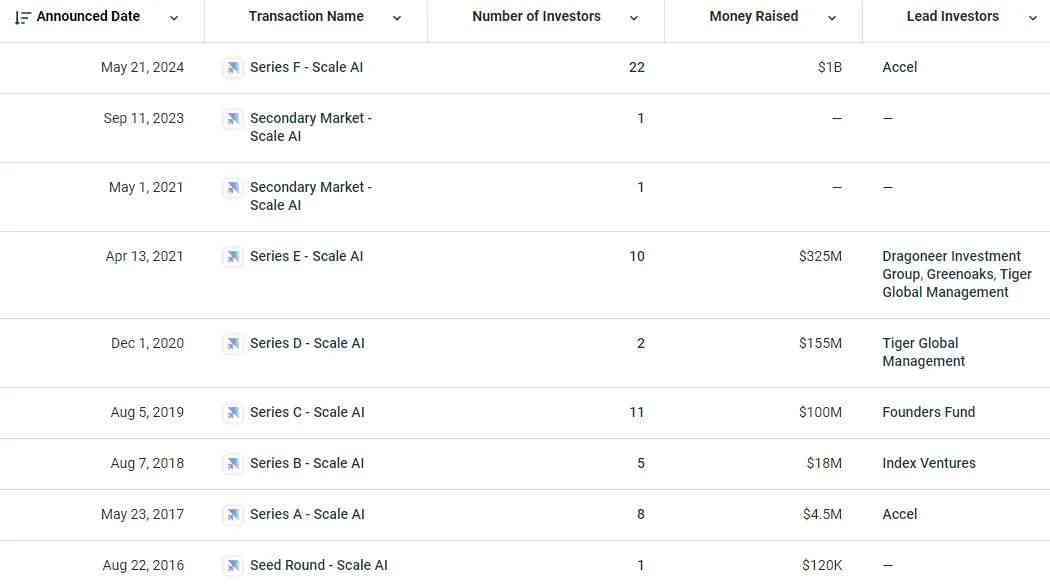Click the Tiger Global Management link for Series D
Image resolution: width=1050 pixels, height=586 pixels.
(x=923, y=352)
